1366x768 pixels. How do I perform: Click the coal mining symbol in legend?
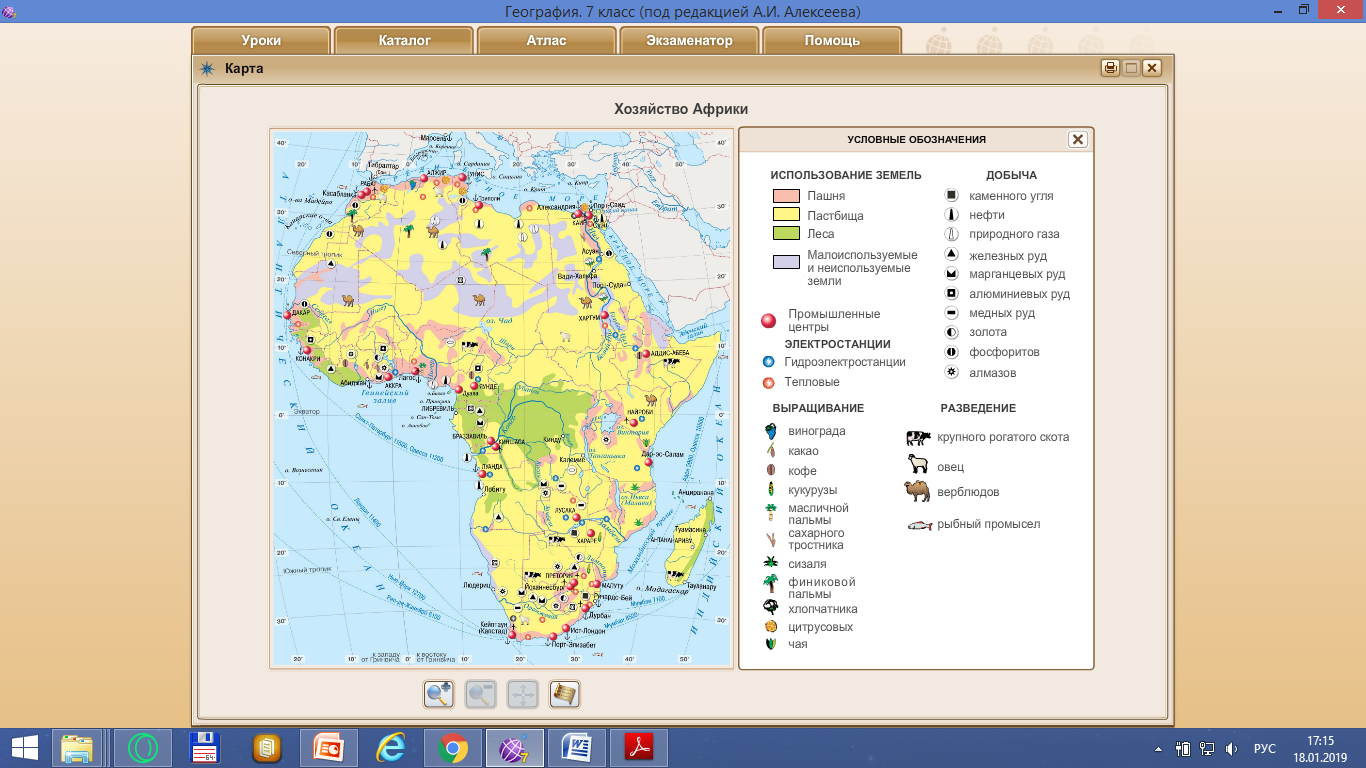tap(952, 196)
